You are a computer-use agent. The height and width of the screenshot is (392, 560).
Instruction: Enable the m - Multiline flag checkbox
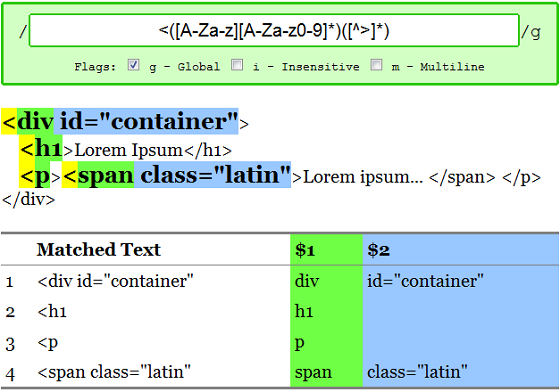[x=376, y=65]
